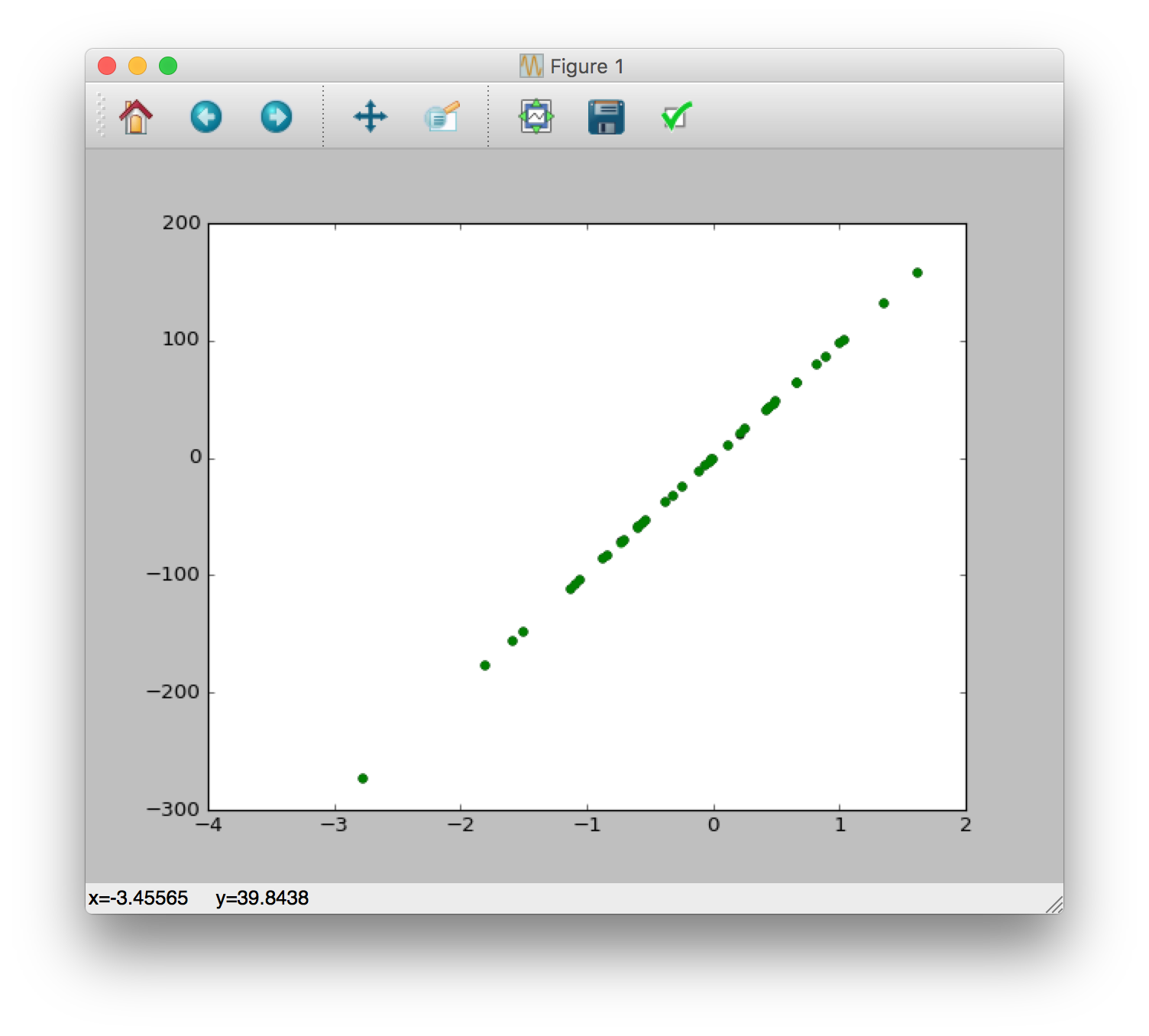The height and width of the screenshot is (1036, 1149).
Task: Click the scatter point near x −1.8
Action: [485, 665]
